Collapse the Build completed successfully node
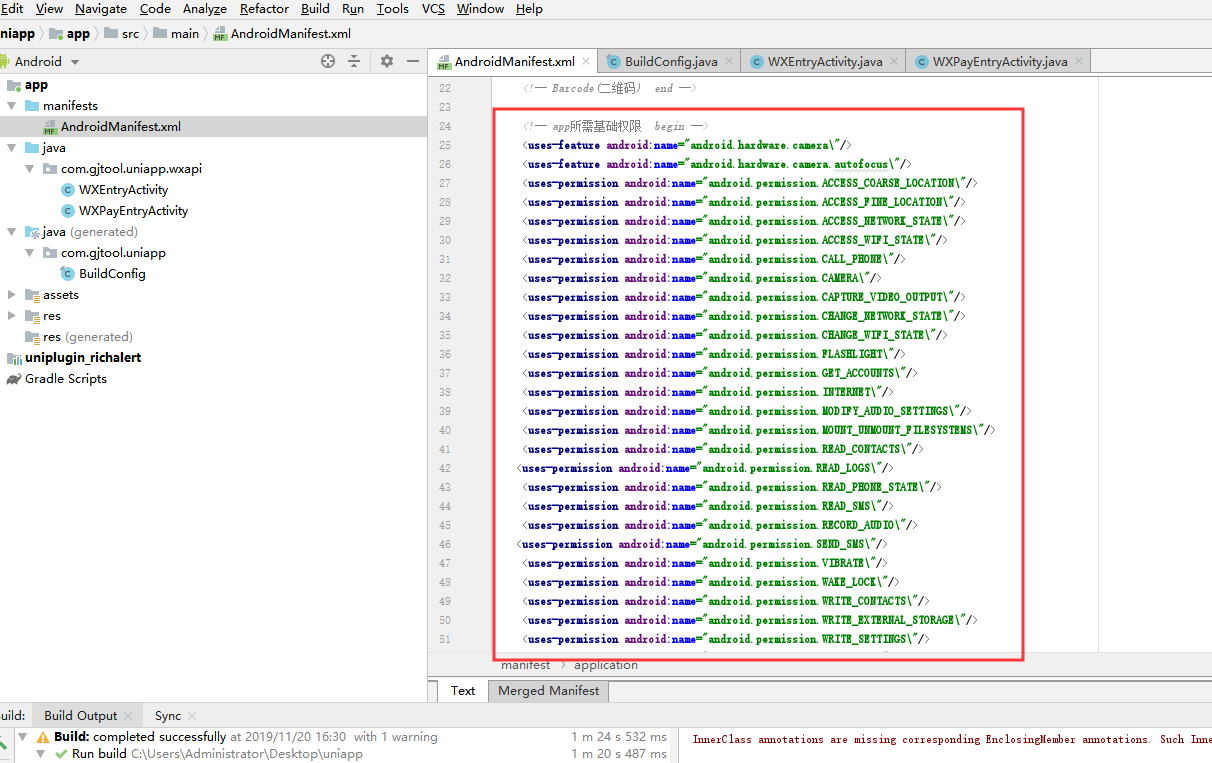1212x763 pixels. coord(24,737)
